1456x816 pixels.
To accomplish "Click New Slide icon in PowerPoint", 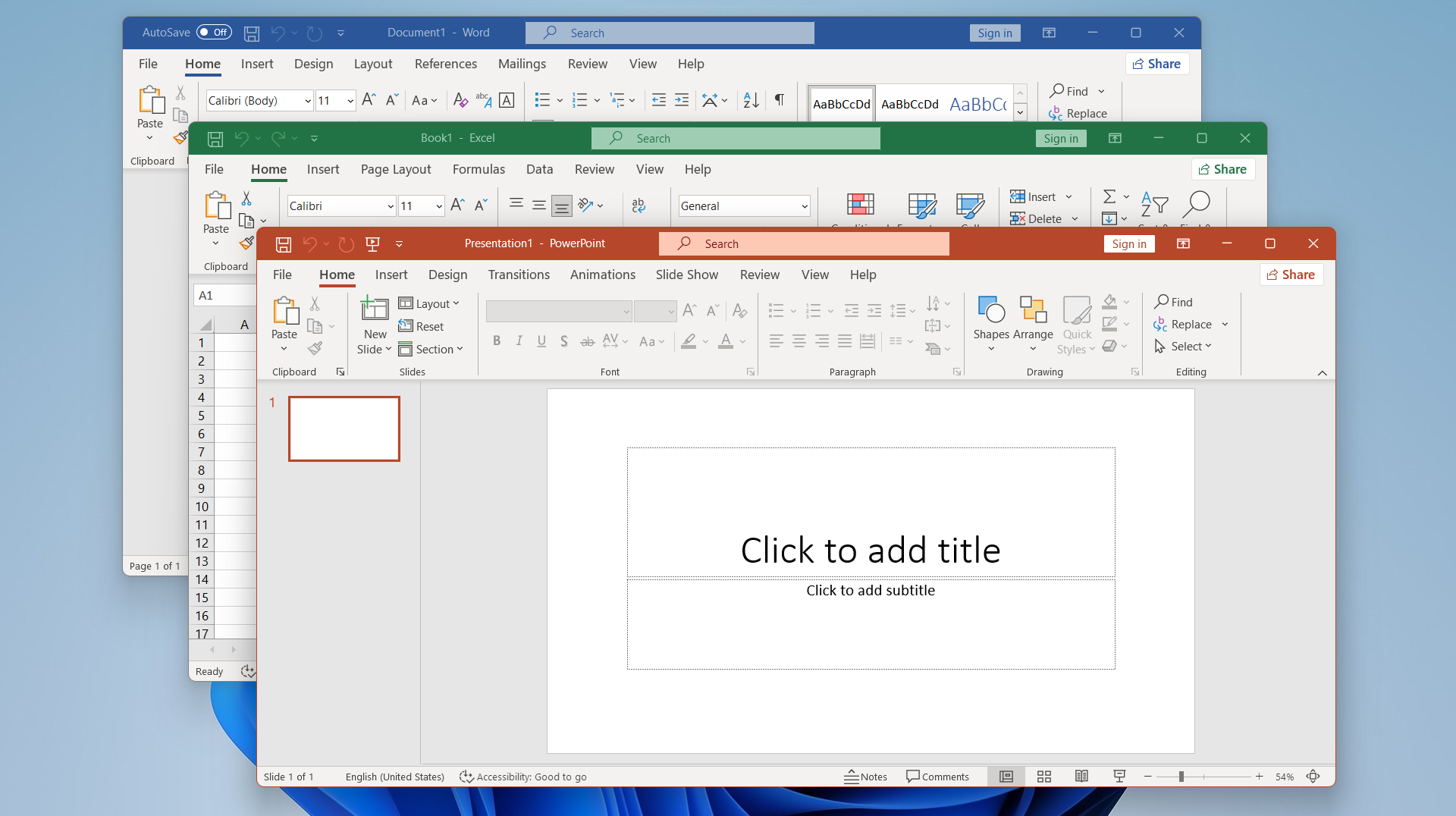I will point(375,309).
